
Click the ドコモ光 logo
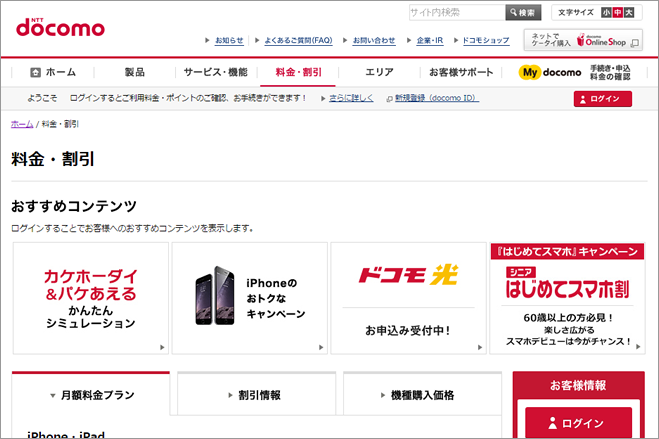408,275
